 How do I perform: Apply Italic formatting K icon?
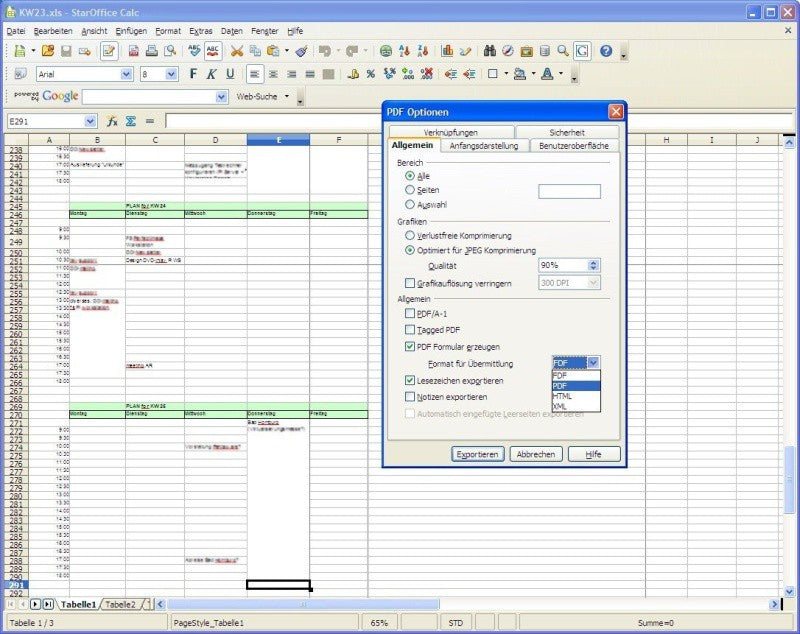[x=211, y=74]
